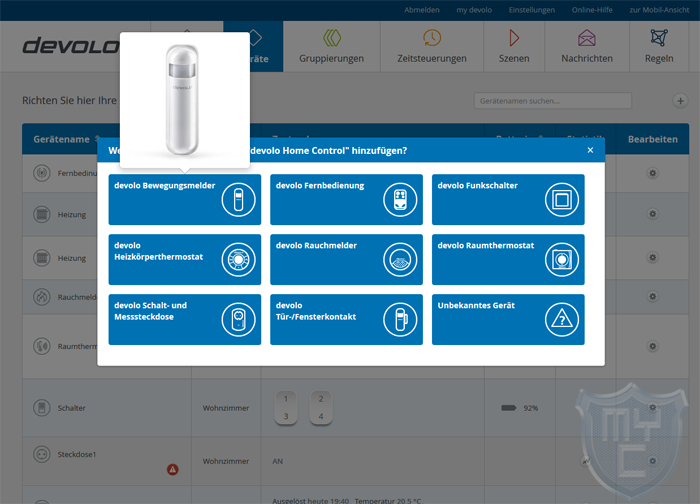Click the Schalter device name
700x504 pixels.
[71, 408]
